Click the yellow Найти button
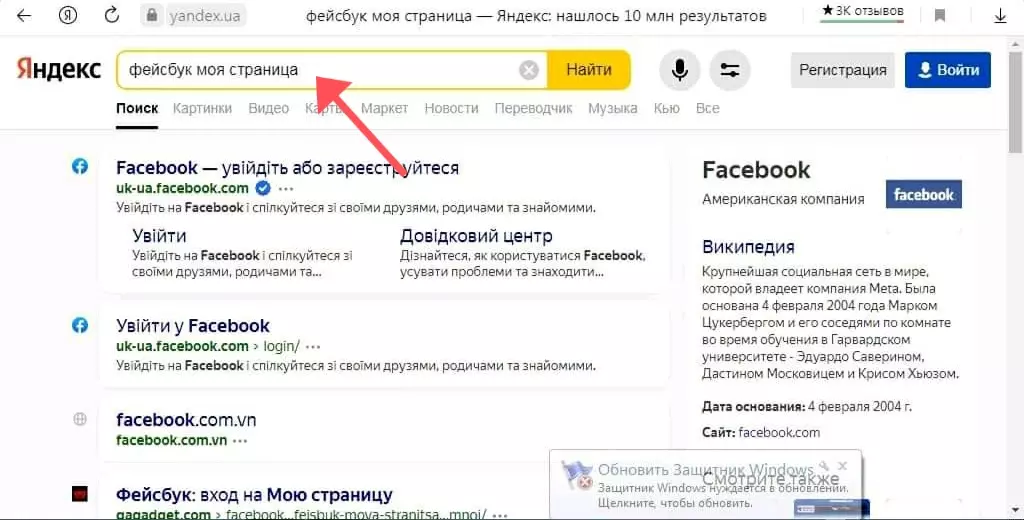This screenshot has width=1024, height=520. [x=588, y=70]
